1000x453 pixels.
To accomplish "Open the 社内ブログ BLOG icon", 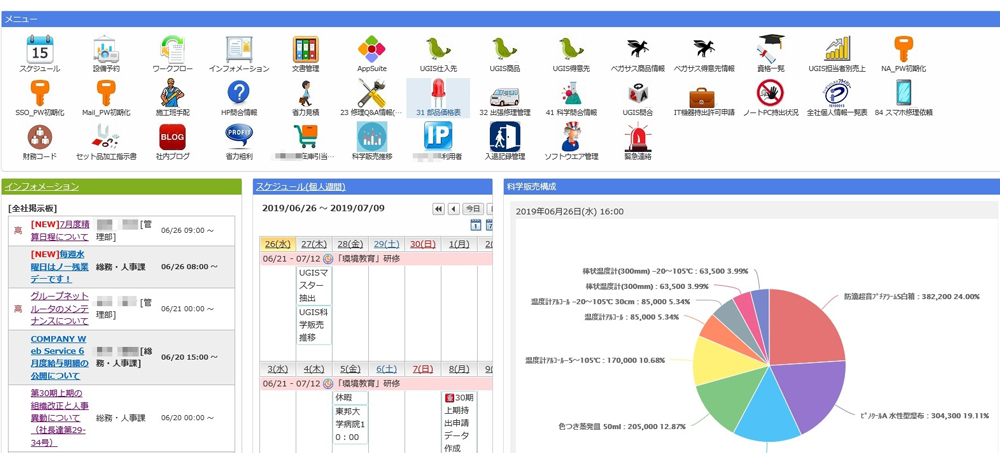I will 172,138.
